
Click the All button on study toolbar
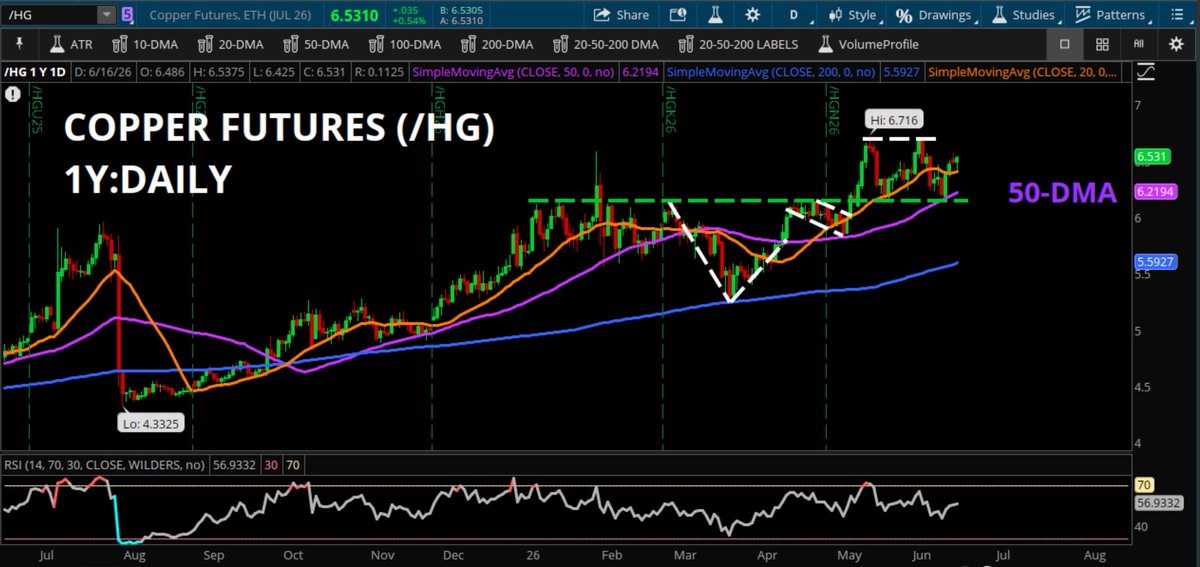point(1138,44)
